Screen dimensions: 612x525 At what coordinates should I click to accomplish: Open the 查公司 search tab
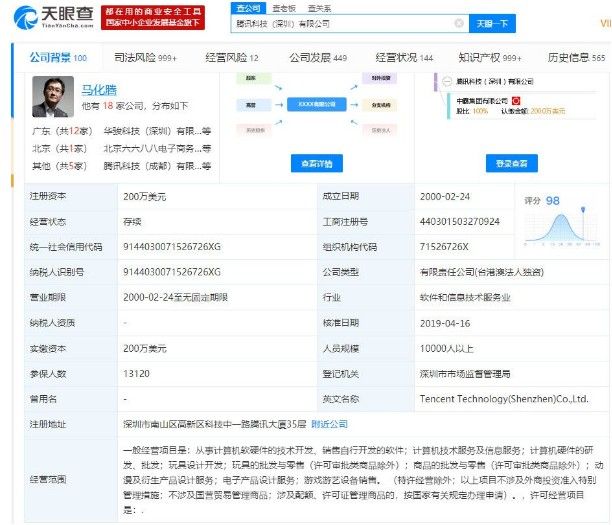pyautogui.click(x=248, y=8)
